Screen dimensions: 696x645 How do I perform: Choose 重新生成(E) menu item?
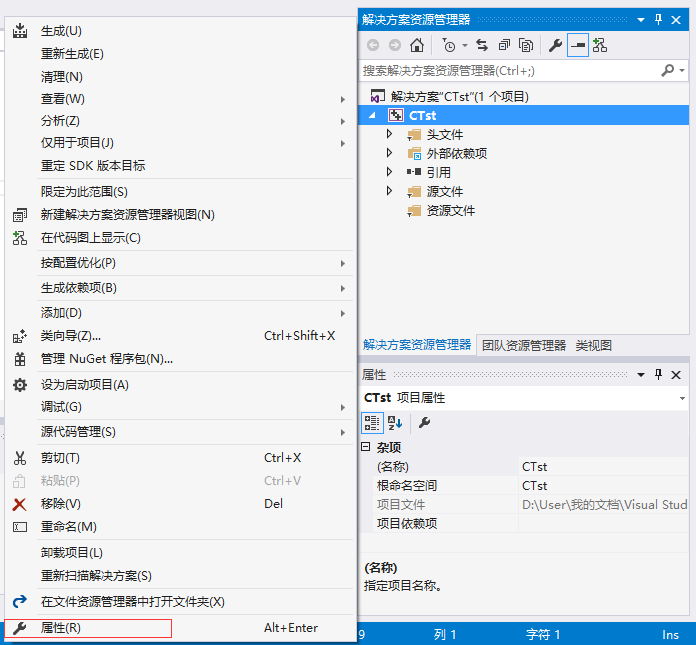tap(180, 54)
